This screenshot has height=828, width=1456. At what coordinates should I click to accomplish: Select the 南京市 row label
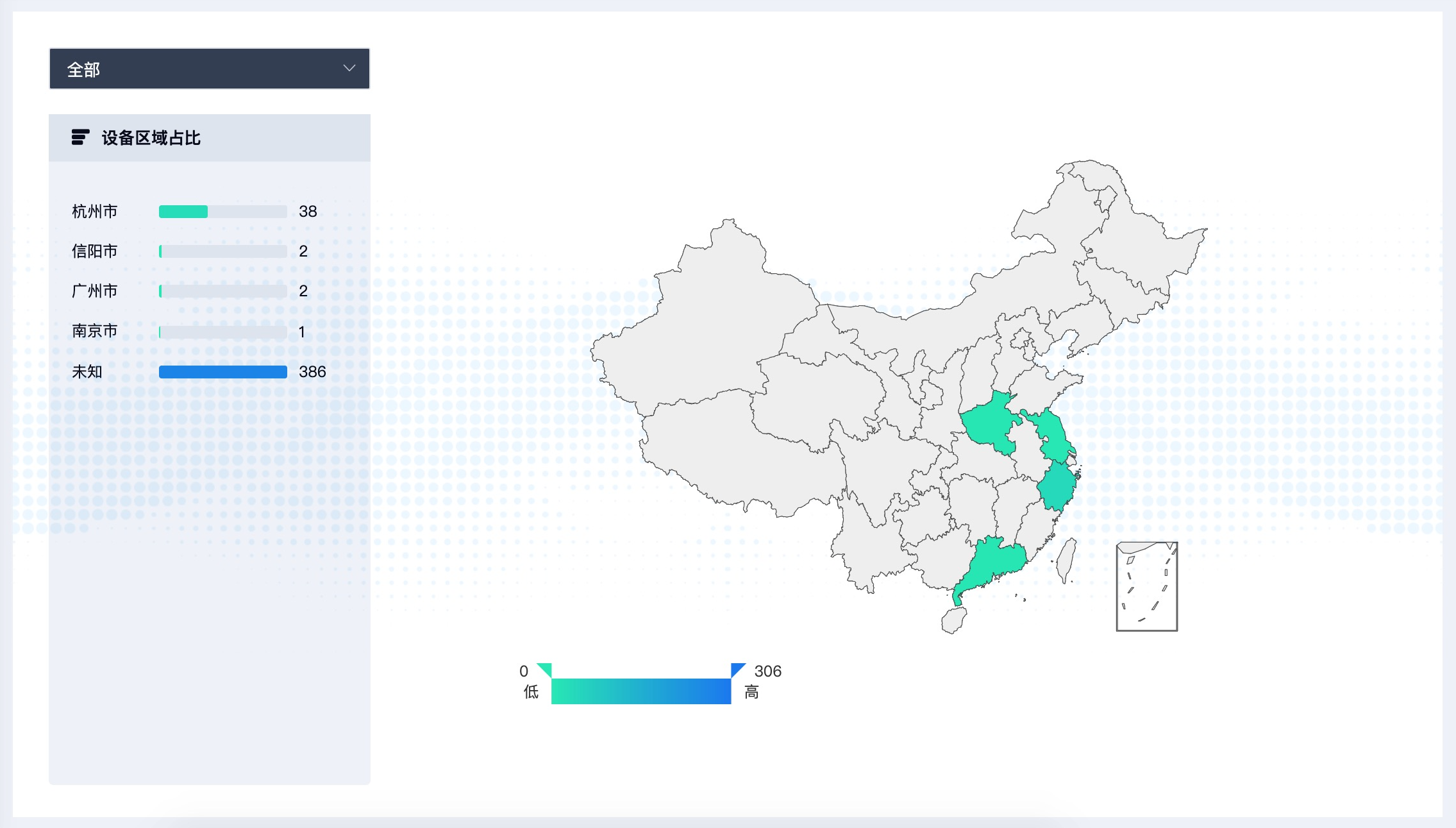(x=95, y=331)
